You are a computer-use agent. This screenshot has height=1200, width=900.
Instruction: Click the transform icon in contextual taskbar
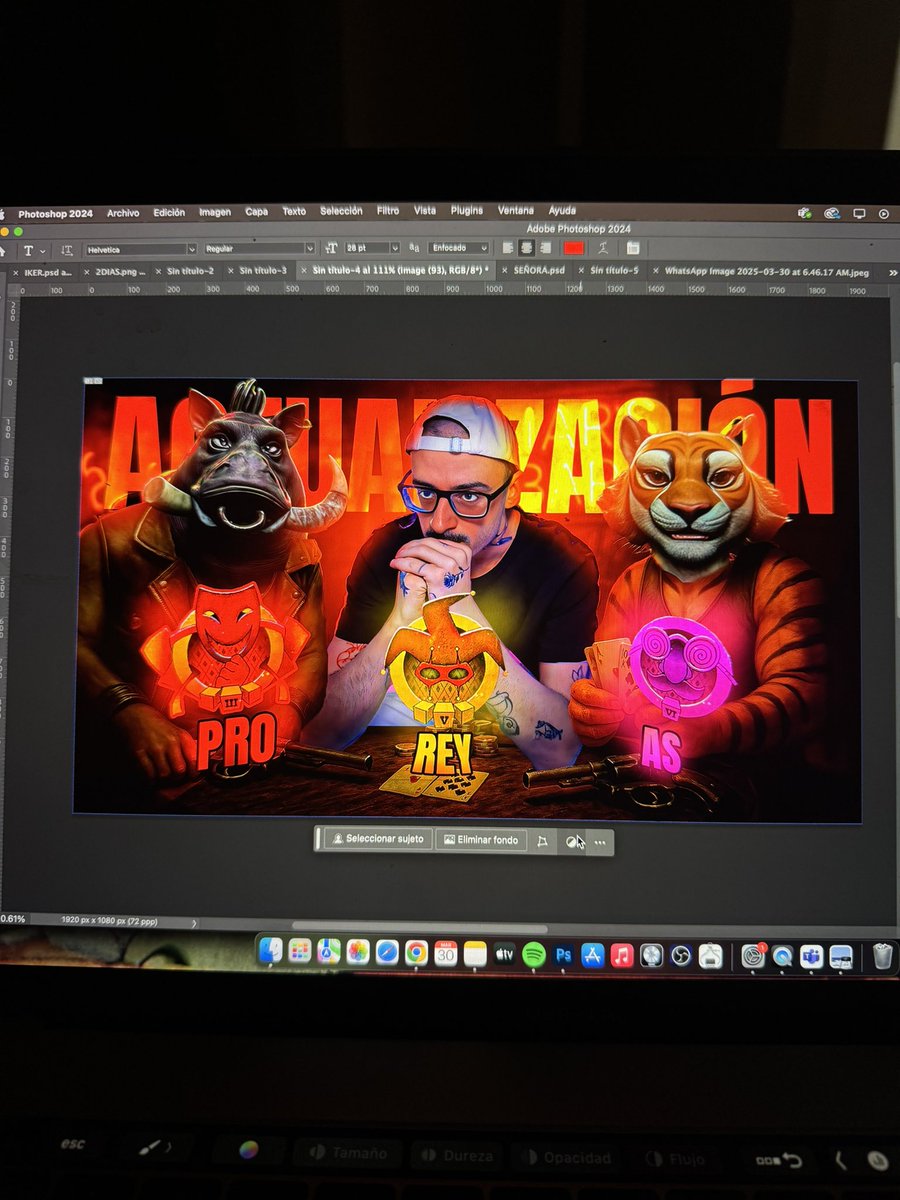pyautogui.click(x=543, y=841)
